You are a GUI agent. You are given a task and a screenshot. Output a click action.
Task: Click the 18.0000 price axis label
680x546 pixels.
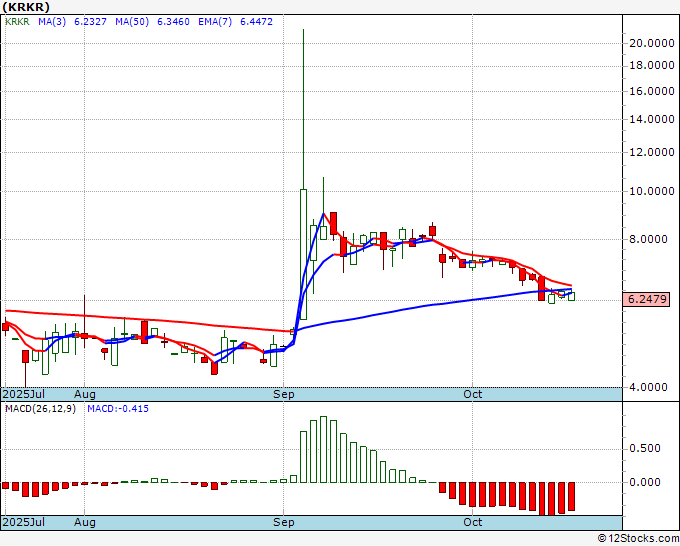coord(652,65)
